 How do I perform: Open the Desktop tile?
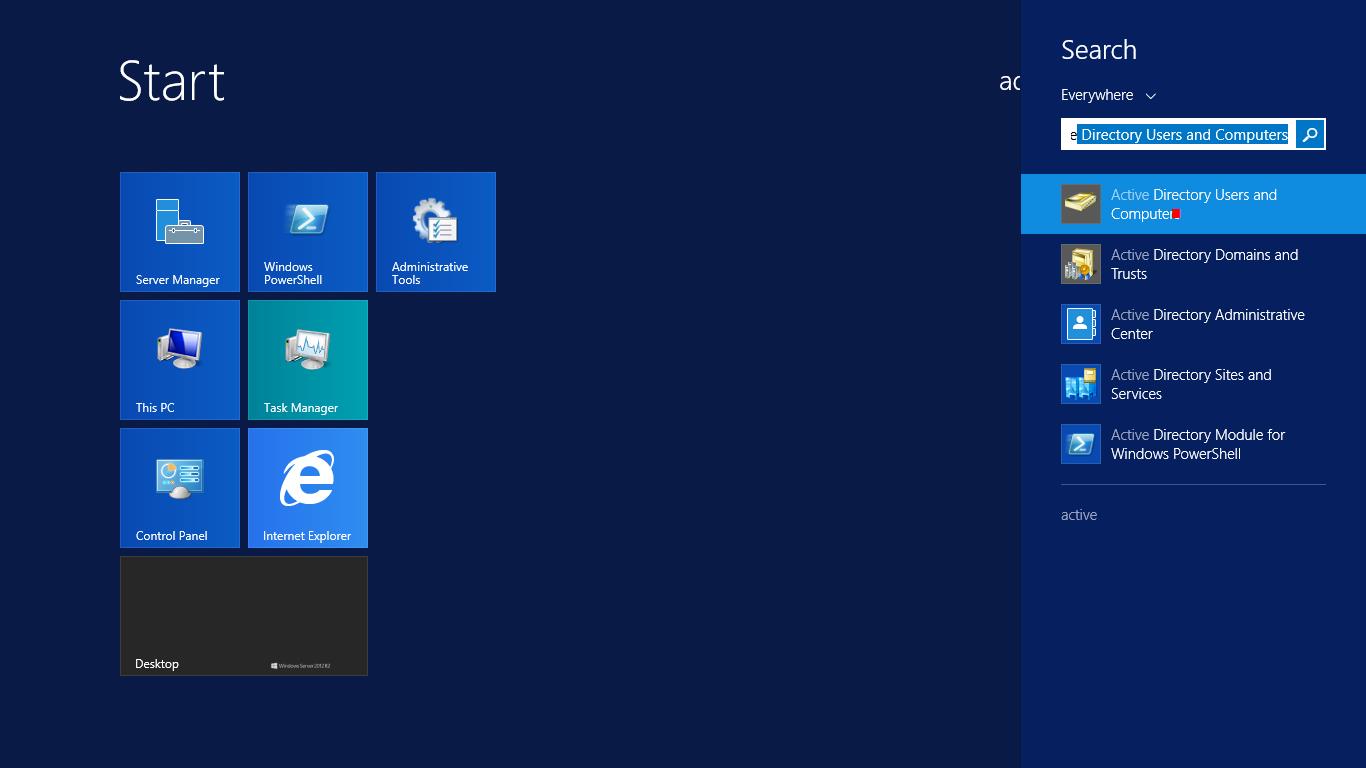click(243, 616)
